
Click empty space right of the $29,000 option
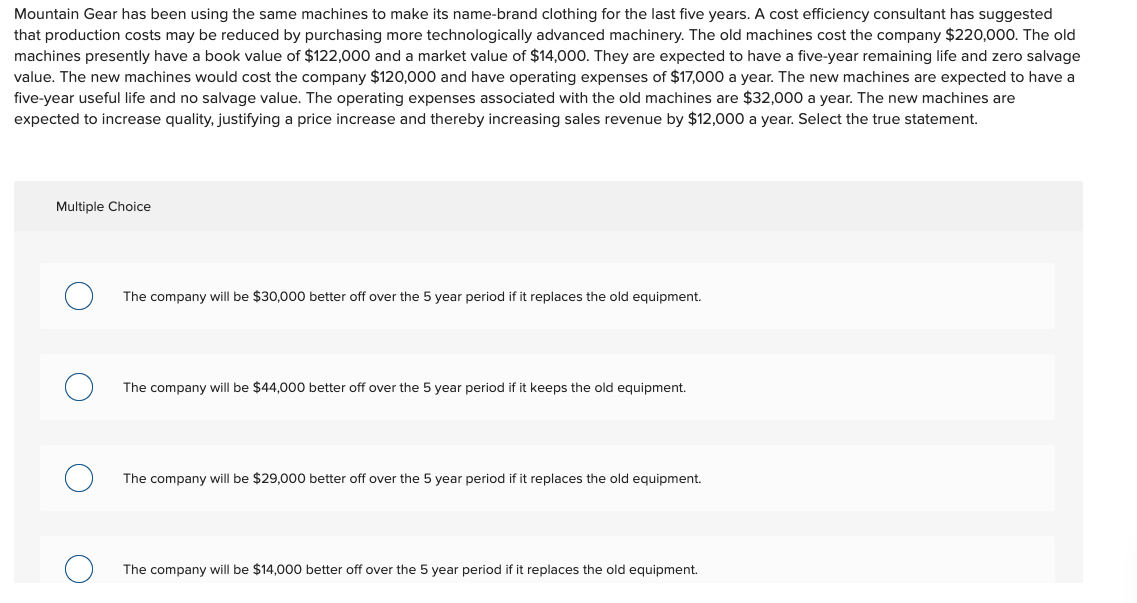877,478
